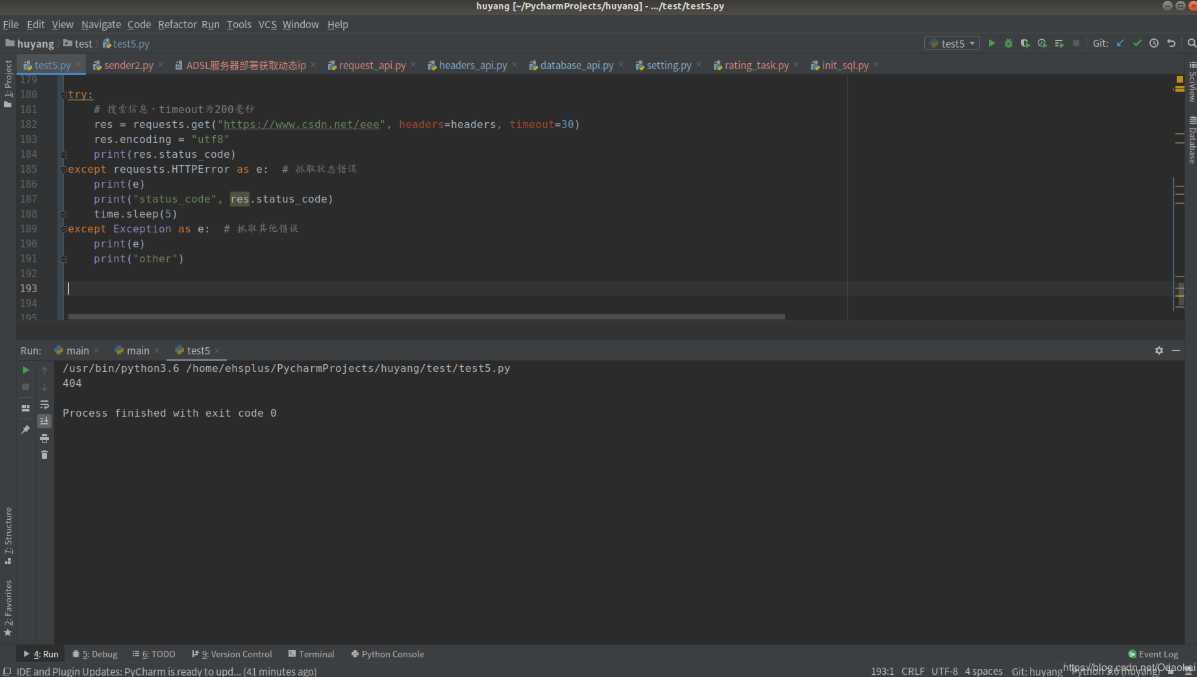Open Git history via the clock icon
This screenshot has width=1197, height=677.
coord(1154,43)
